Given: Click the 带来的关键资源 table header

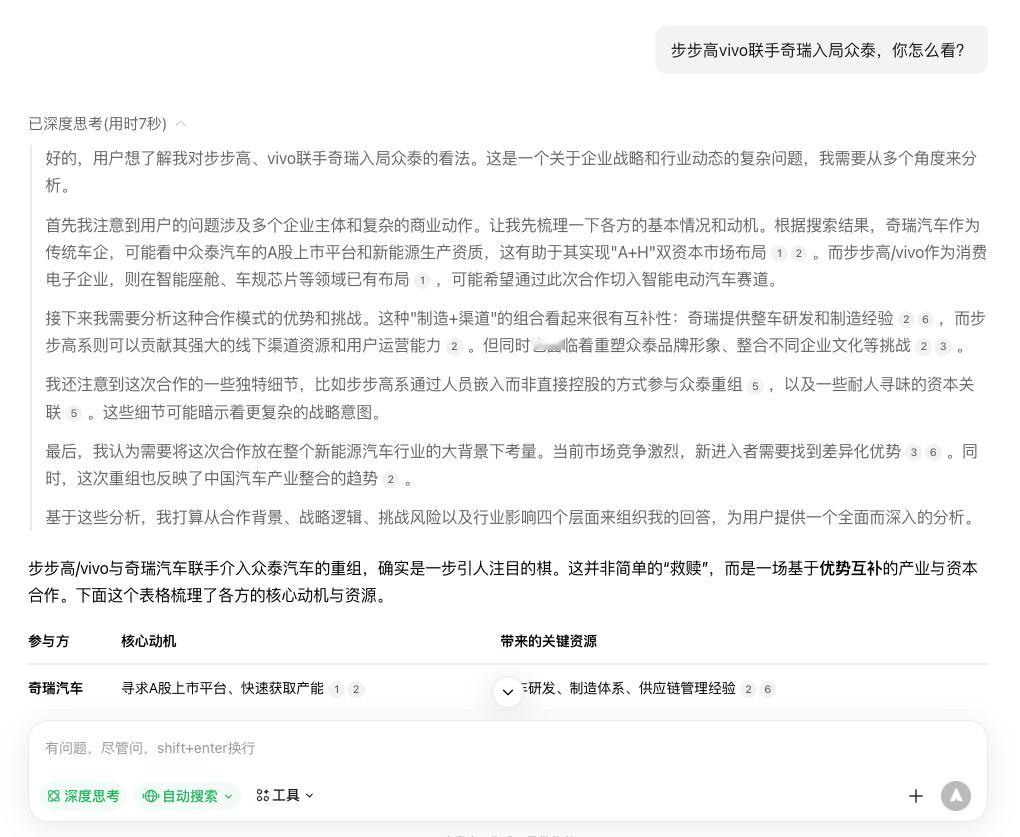Looking at the screenshot, I should click(x=548, y=641).
